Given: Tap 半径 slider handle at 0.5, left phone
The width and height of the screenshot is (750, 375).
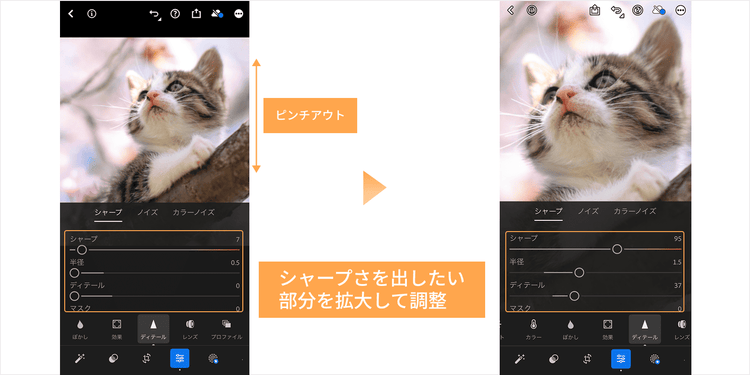Looking at the screenshot, I should (x=74, y=273).
